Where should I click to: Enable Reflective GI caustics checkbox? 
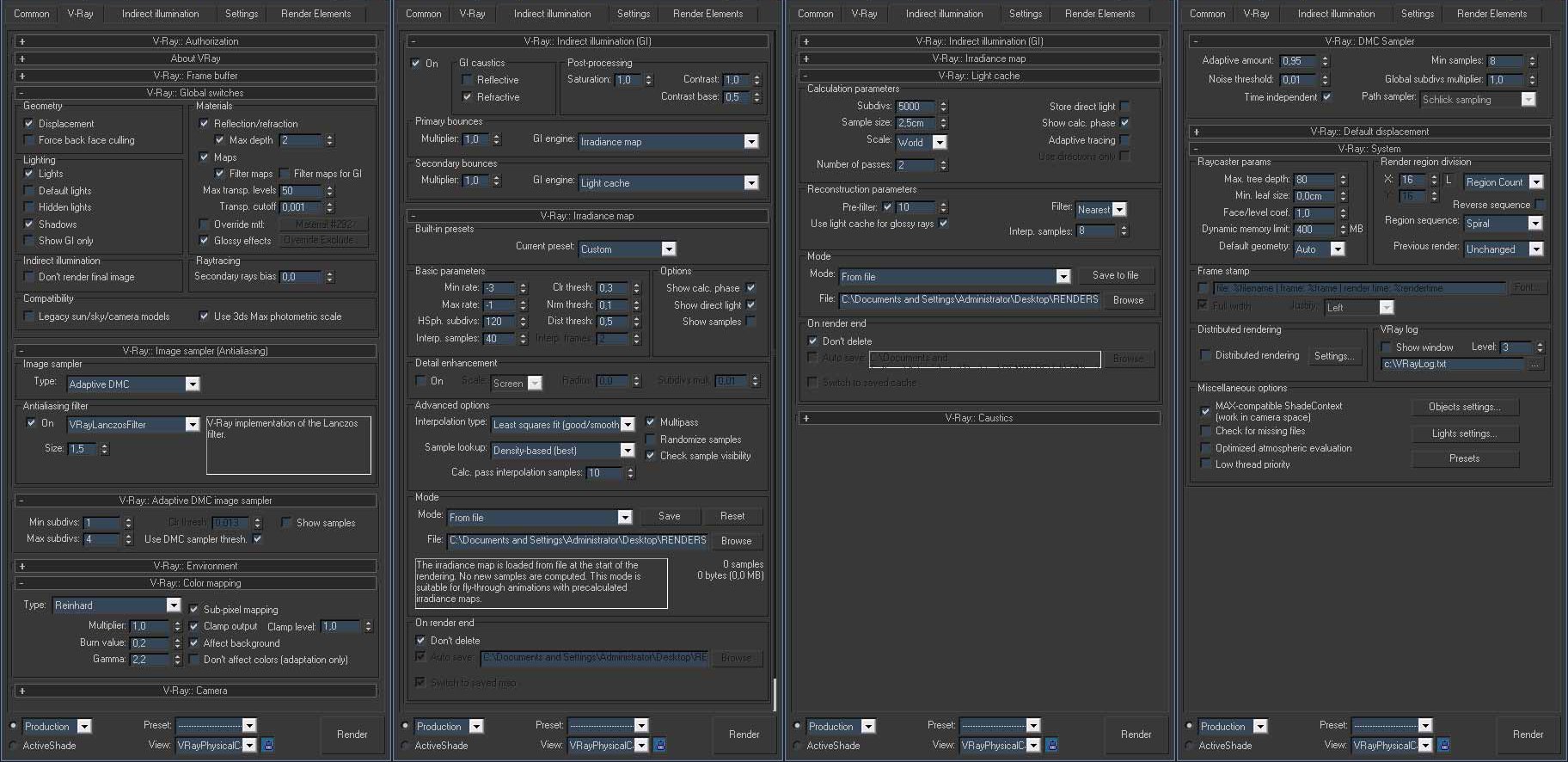(468, 80)
